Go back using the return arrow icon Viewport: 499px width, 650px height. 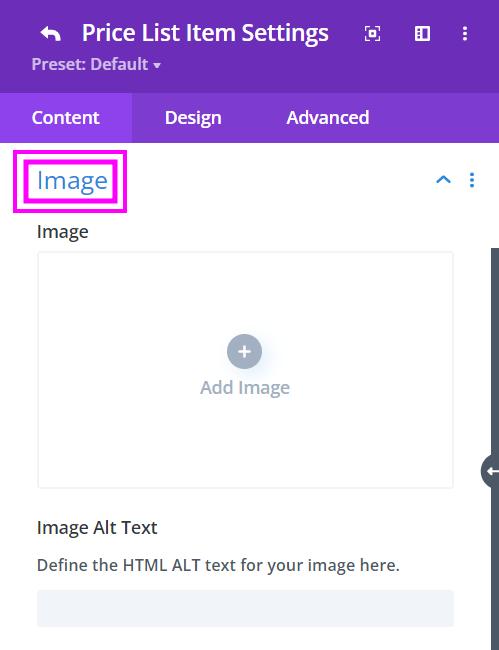tap(51, 33)
